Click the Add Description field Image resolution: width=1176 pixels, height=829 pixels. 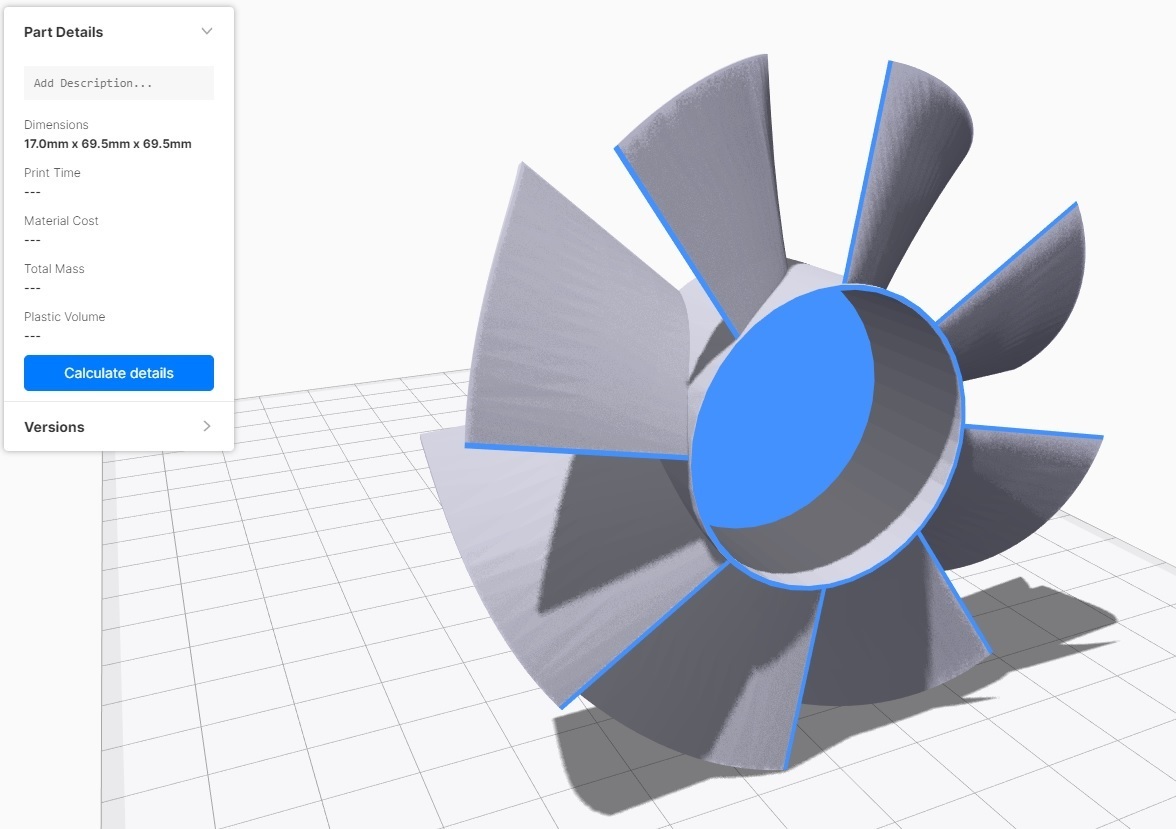[x=118, y=82]
